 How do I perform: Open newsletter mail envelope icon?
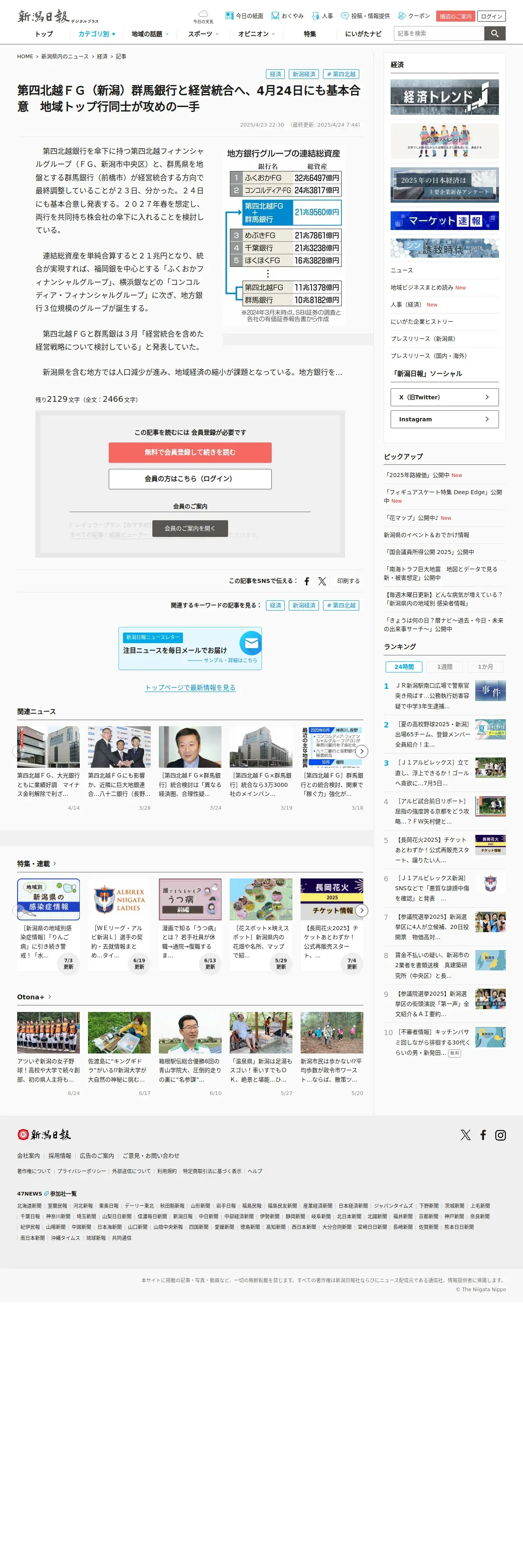[251, 643]
